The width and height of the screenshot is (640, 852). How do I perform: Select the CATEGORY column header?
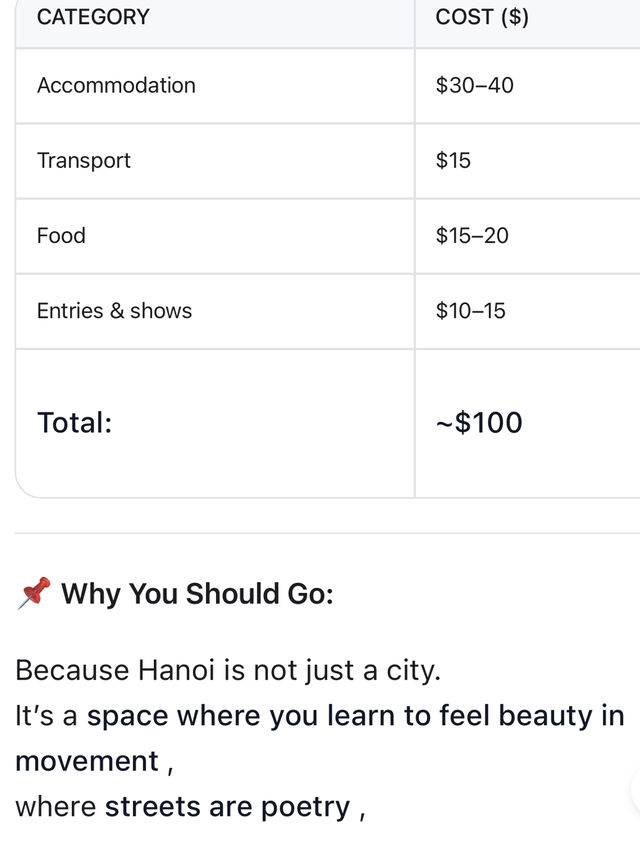coord(93,17)
